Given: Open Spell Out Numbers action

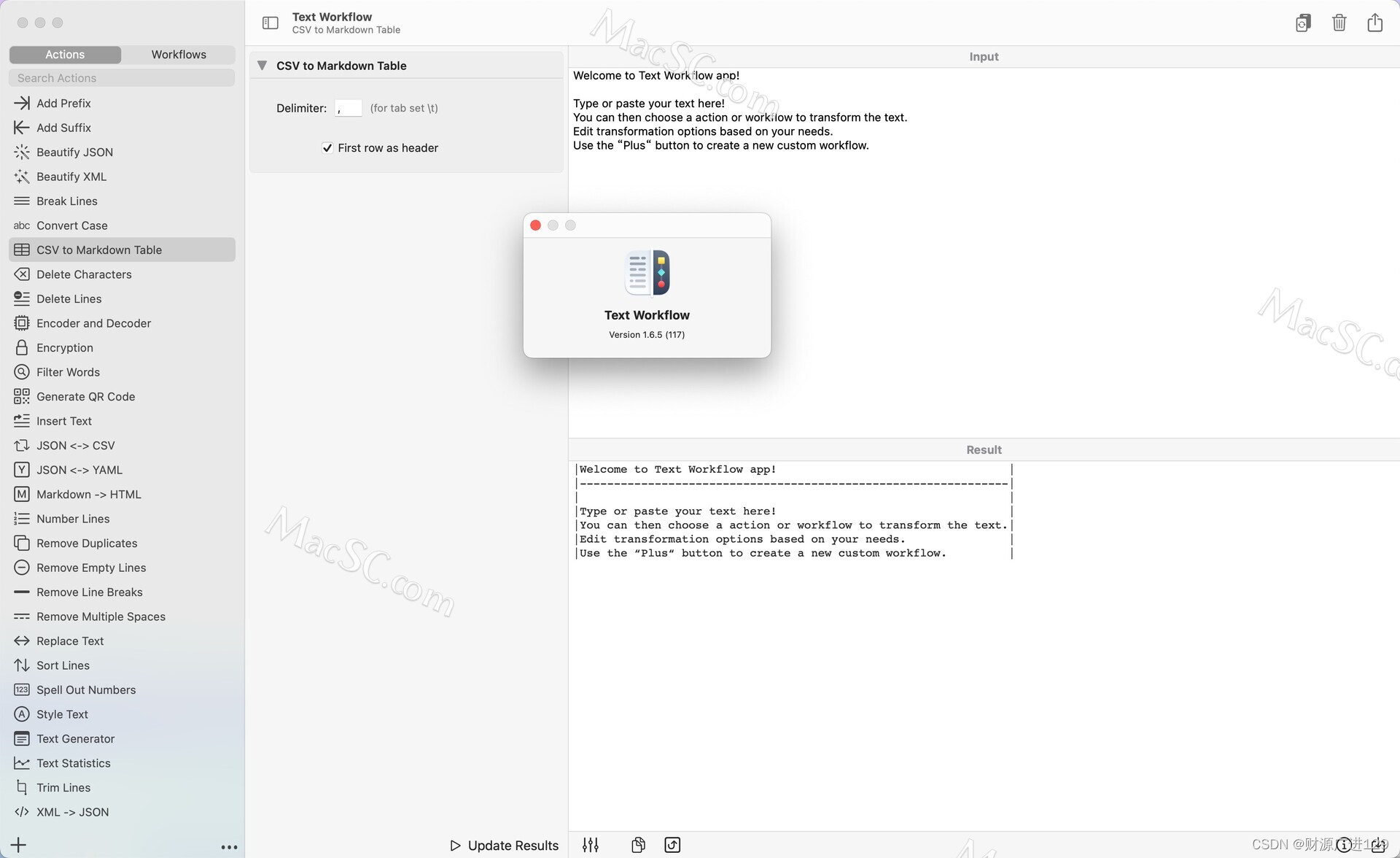Looking at the screenshot, I should 122,689.
